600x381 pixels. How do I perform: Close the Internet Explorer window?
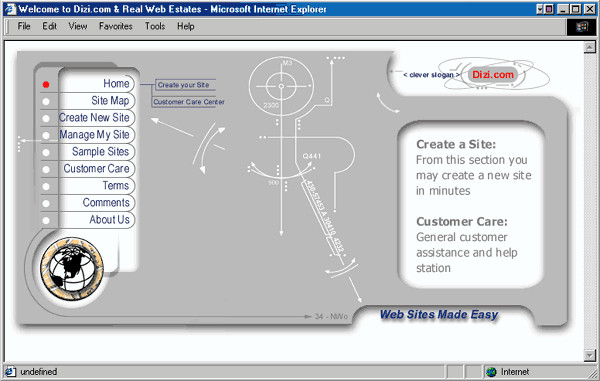(589, 9)
